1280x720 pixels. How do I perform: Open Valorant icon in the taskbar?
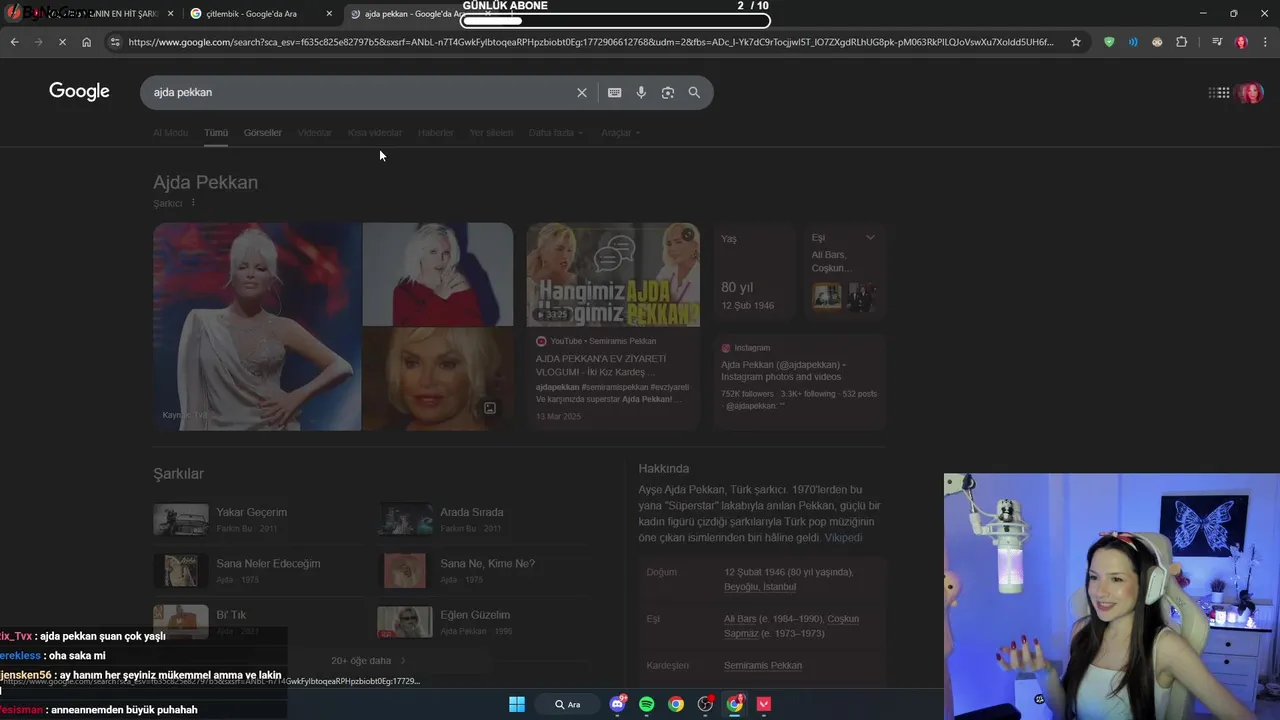pyautogui.click(x=764, y=704)
